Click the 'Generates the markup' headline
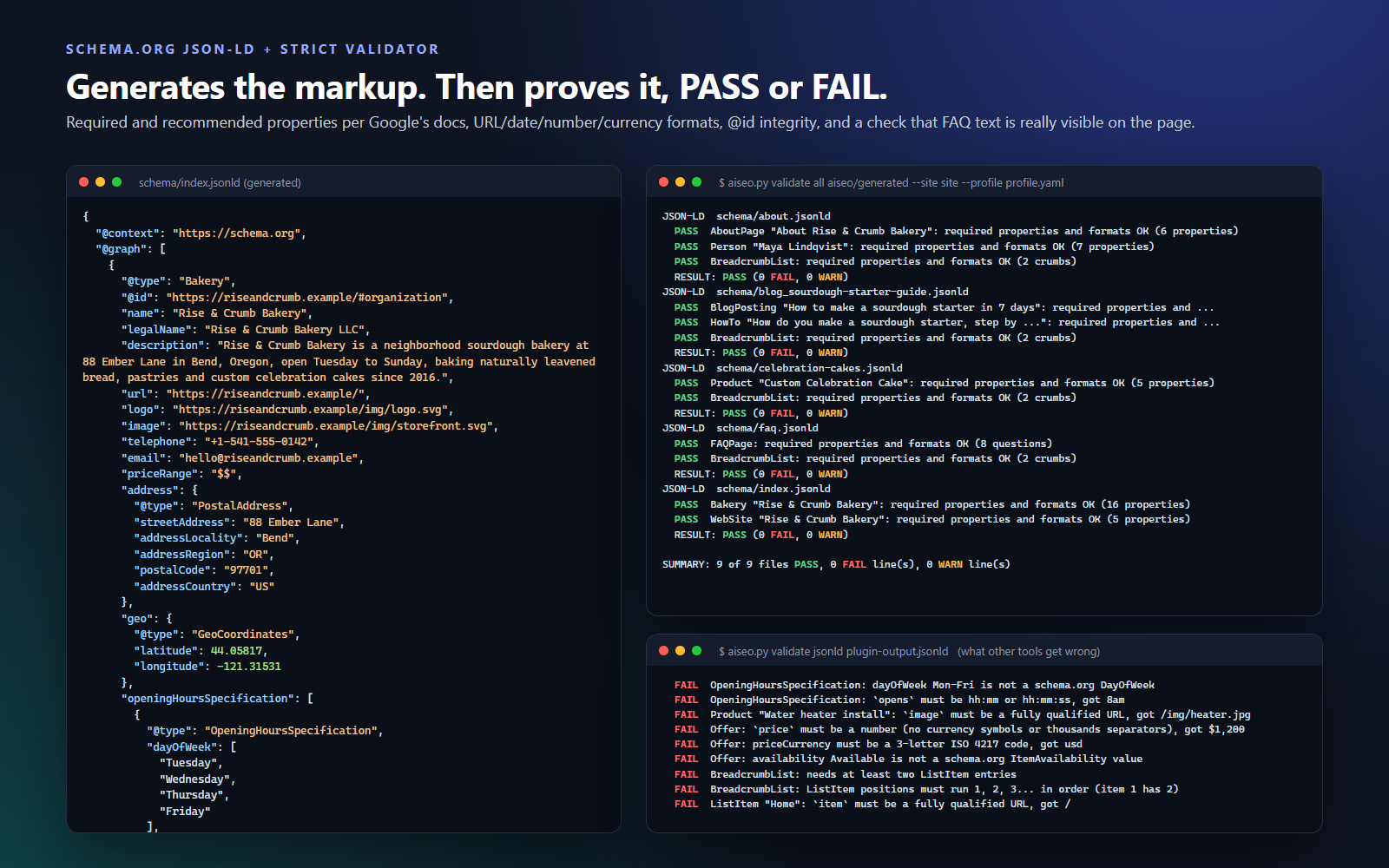The image size is (1389, 868). 477,88
